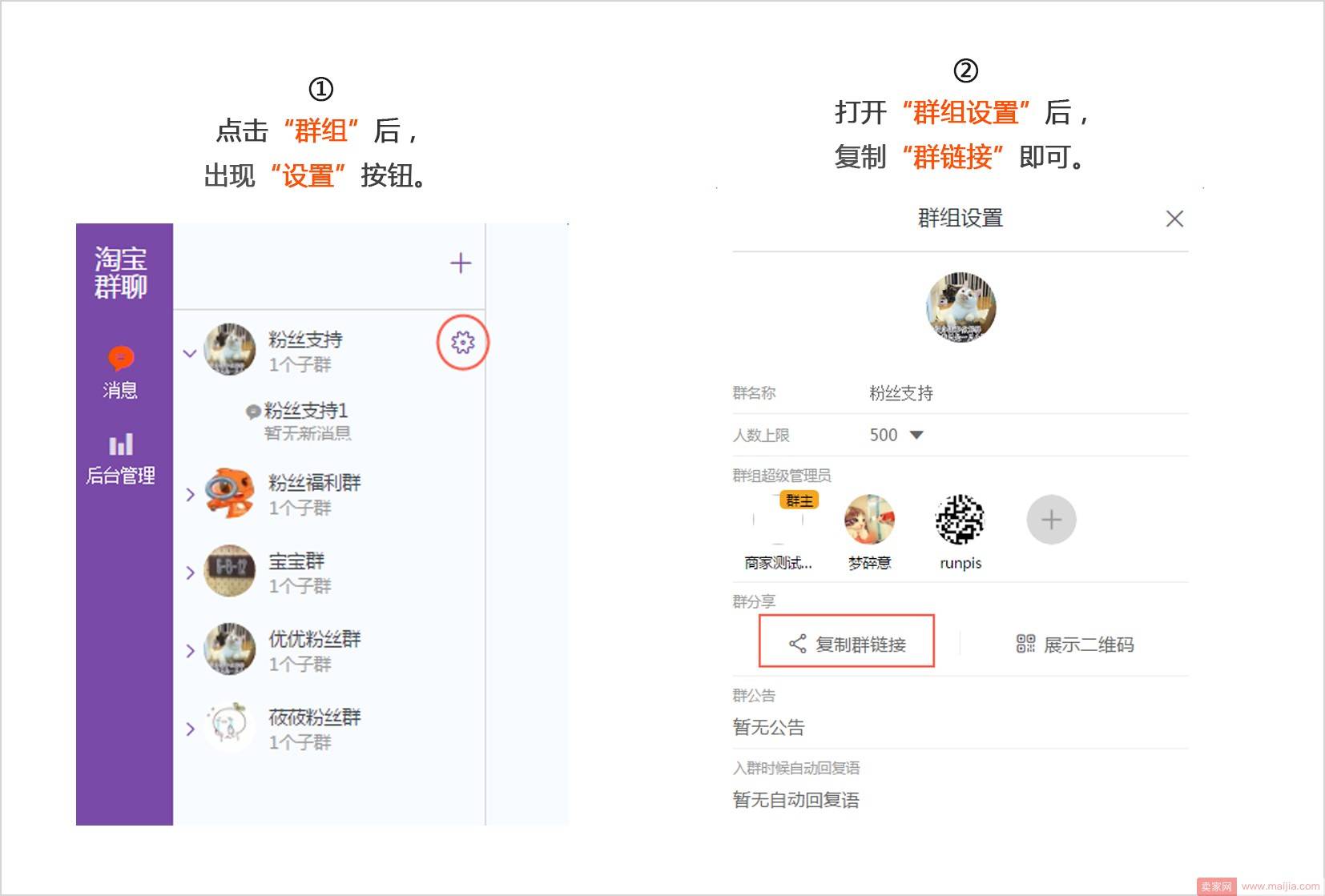The height and width of the screenshot is (896, 1325).
Task: Click the 粉丝支持 group name field
Action: (x=901, y=393)
